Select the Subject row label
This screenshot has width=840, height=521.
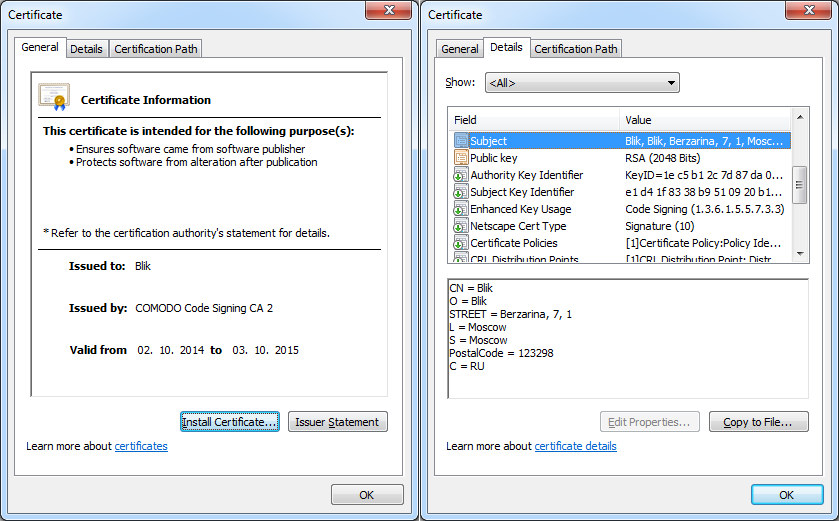489,141
